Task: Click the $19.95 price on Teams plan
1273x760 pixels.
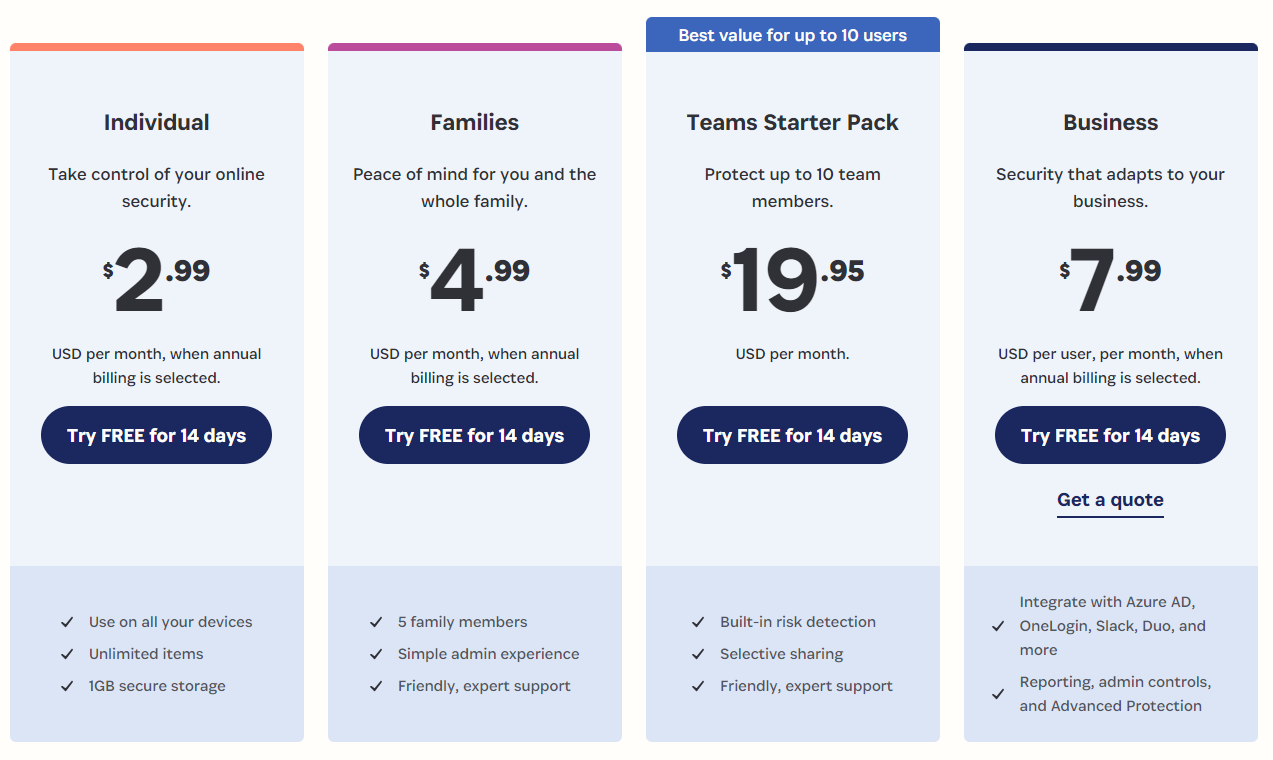Action: click(x=793, y=279)
